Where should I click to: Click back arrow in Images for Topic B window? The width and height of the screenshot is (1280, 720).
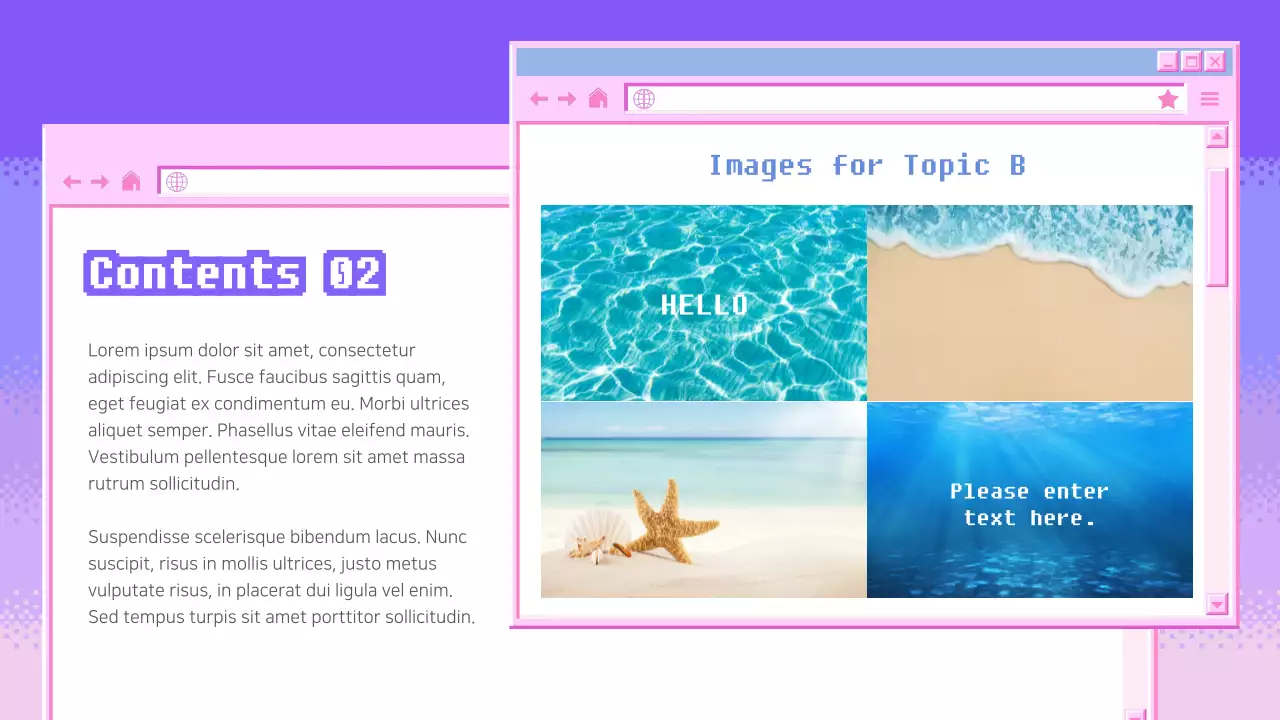click(539, 98)
